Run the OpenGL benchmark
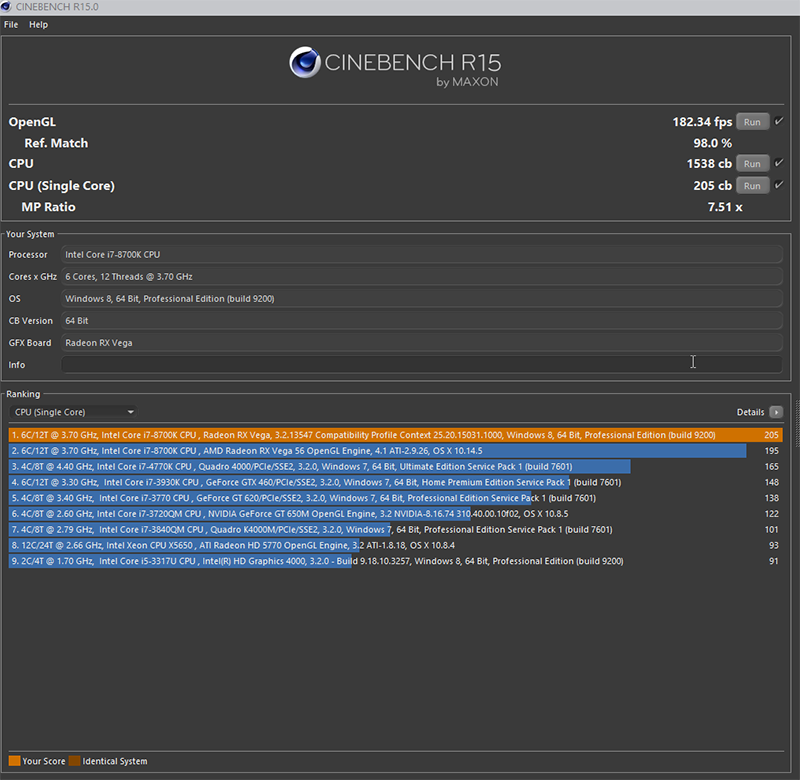Image resolution: width=800 pixels, height=780 pixels. [x=752, y=122]
